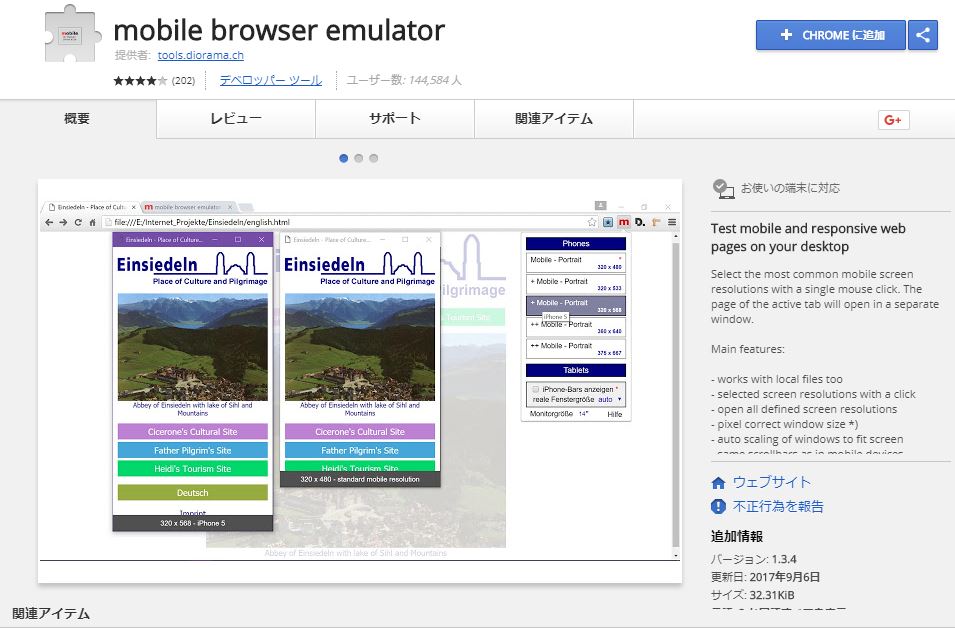Select the second carousel dot
The width and height of the screenshot is (955, 628).
click(x=359, y=158)
